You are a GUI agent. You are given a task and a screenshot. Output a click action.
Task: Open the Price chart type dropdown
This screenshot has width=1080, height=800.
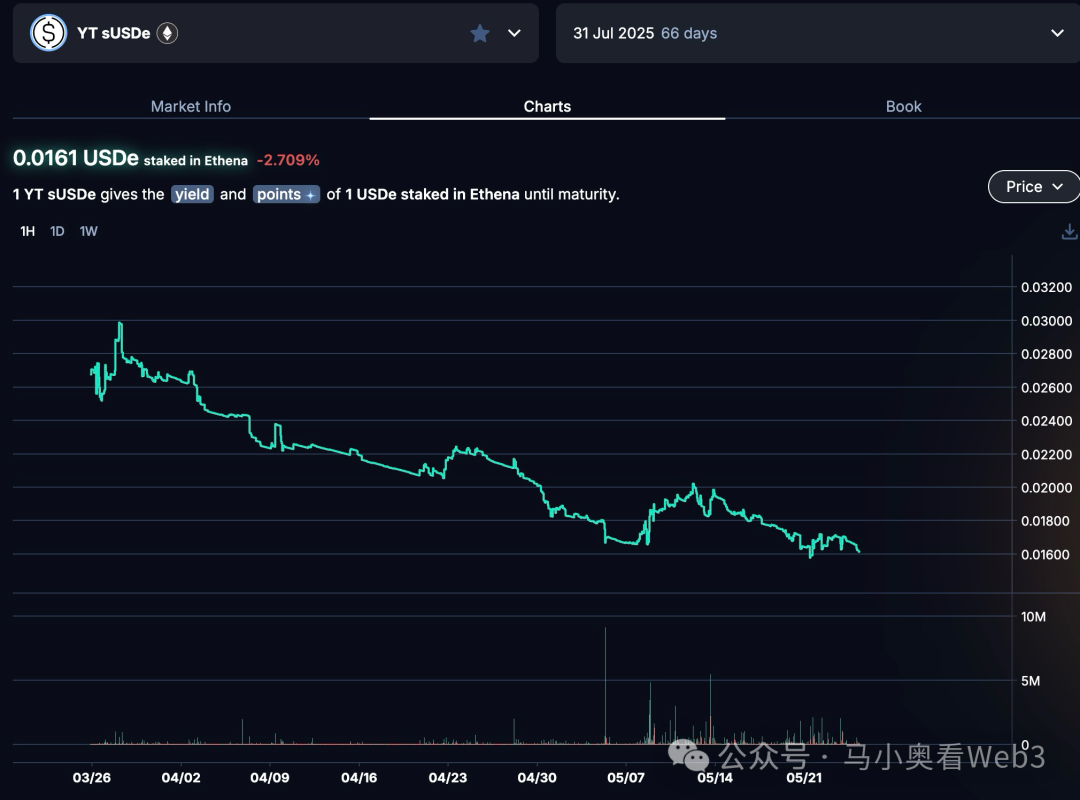click(1033, 187)
